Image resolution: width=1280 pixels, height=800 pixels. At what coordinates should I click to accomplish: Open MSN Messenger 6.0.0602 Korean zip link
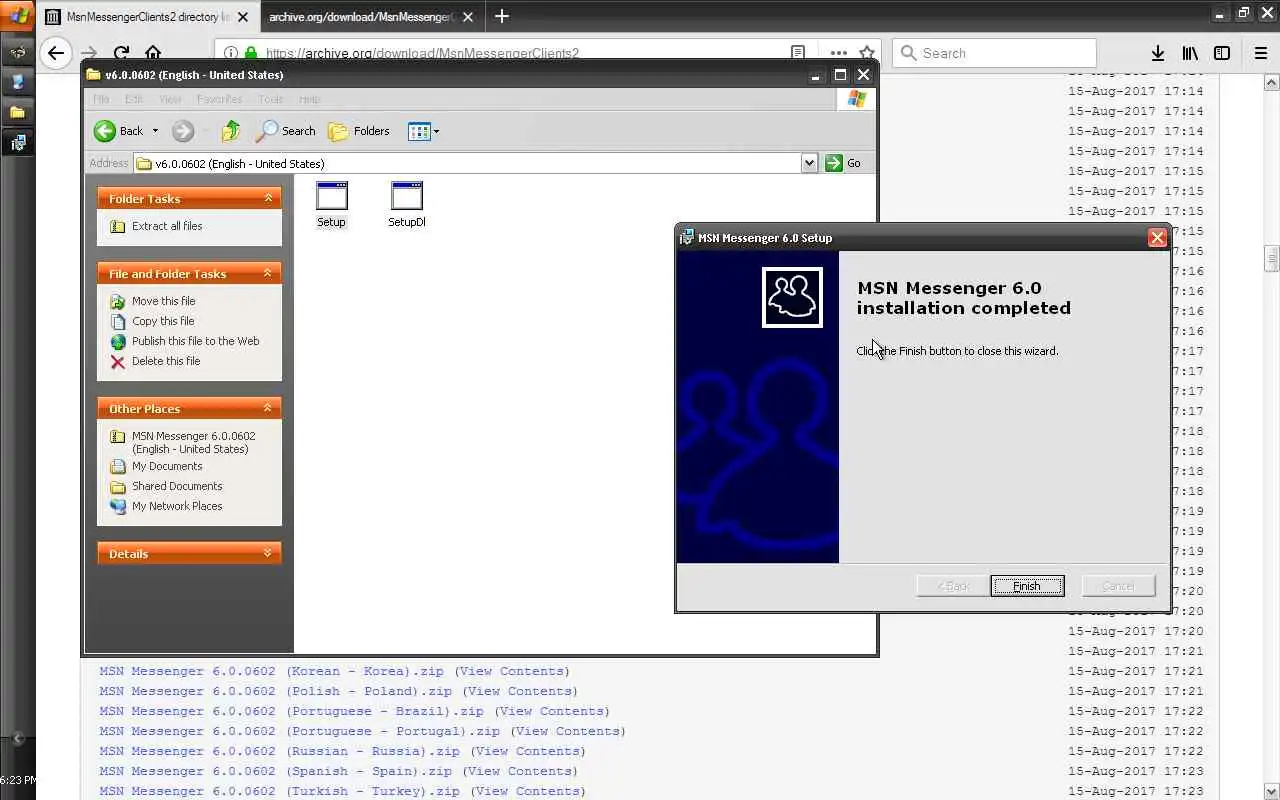coord(275,671)
